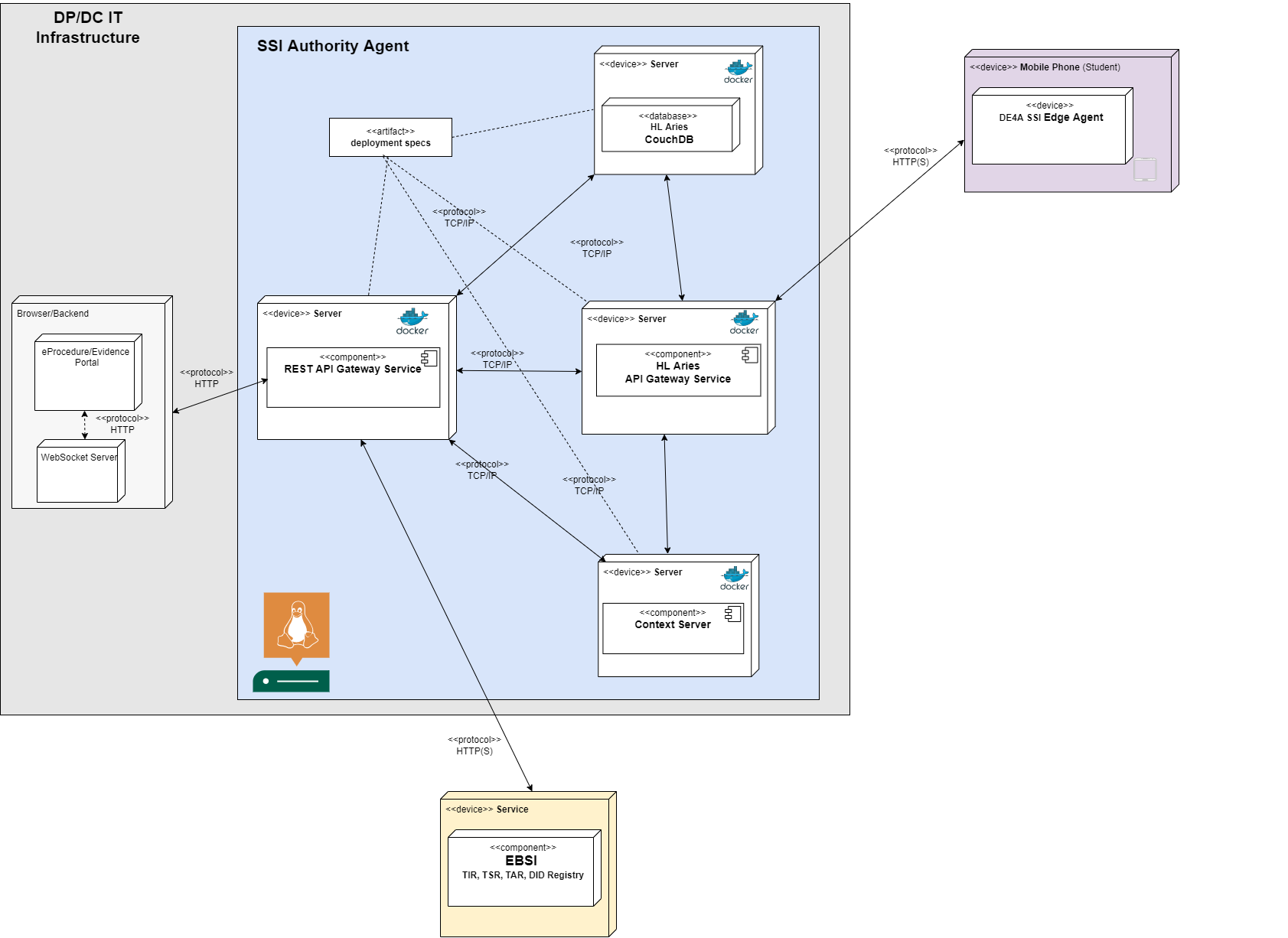The height and width of the screenshot is (938, 1288).
Task: Click the Docker logo on the REST API server
Action: [x=412, y=321]
